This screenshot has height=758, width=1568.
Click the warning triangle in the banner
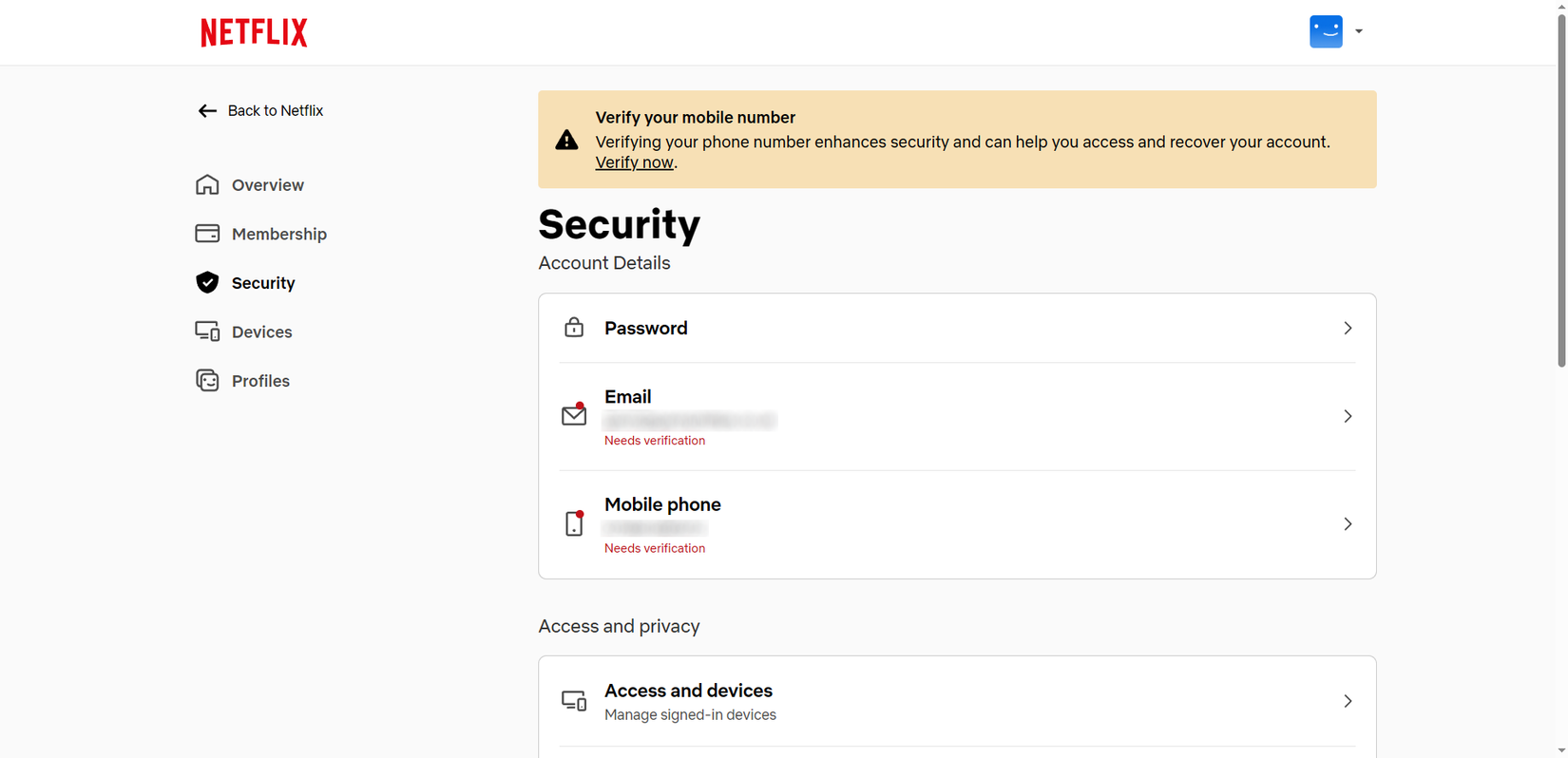tap(566, 139)
